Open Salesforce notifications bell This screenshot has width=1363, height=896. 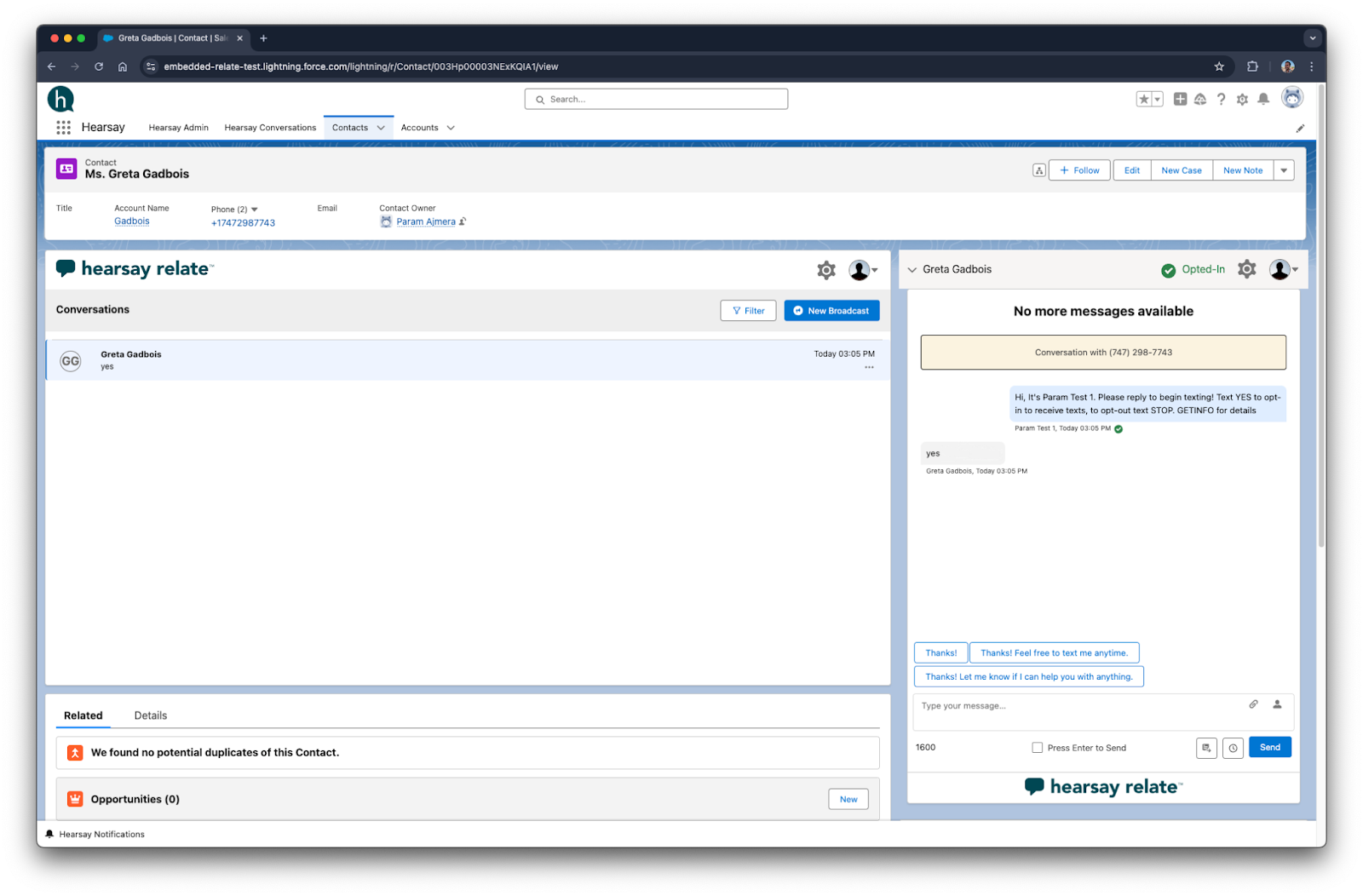coord(1263,100)
